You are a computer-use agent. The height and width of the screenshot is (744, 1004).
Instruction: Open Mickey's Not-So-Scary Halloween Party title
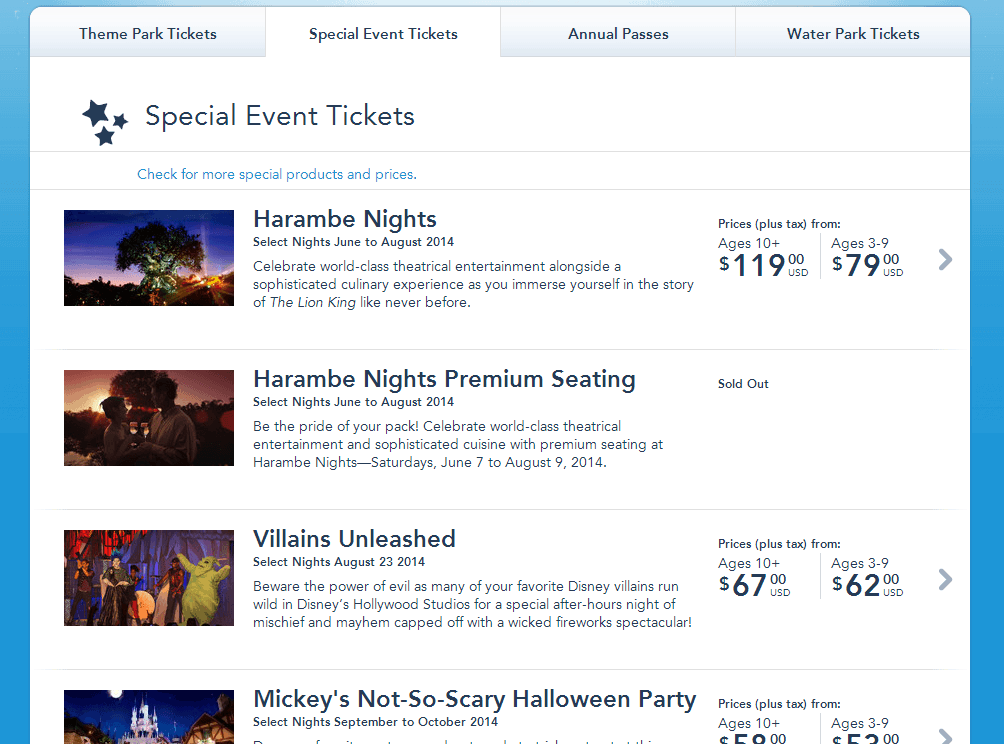point(474,699)
